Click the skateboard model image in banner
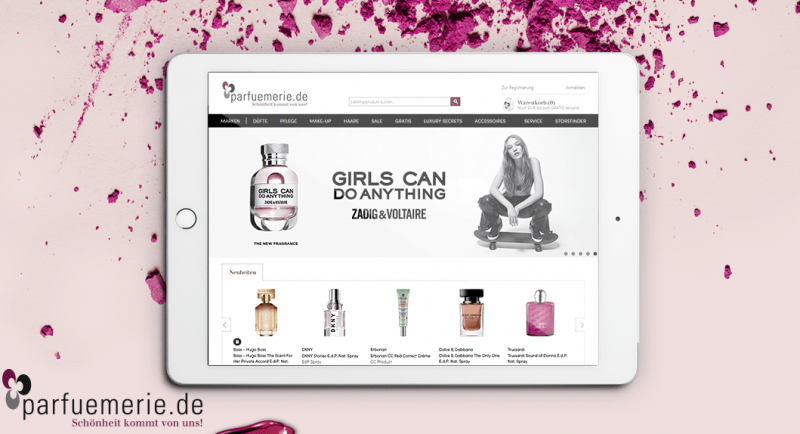 (x=516, y=193)
